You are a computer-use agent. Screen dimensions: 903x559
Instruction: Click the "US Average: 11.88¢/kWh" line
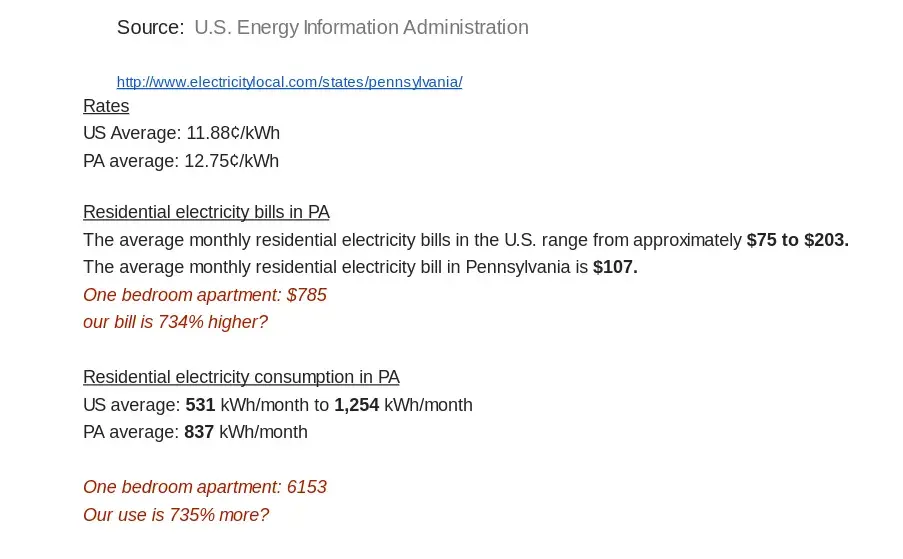point(181,133)
